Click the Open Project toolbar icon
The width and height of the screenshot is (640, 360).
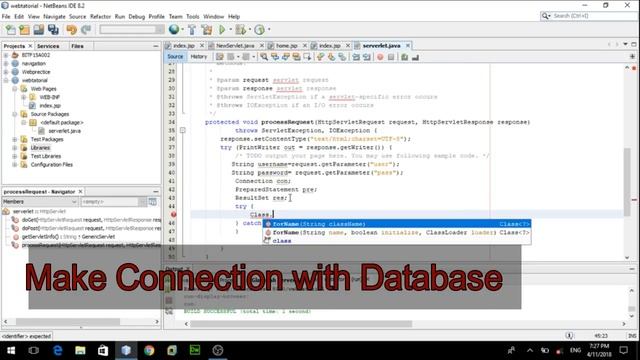[x=39, y=30]
